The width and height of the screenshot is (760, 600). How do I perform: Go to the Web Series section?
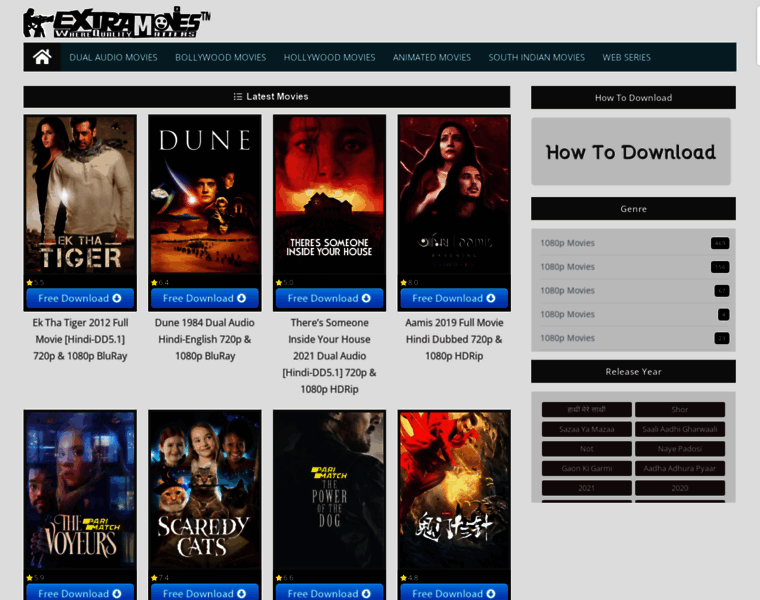[626, 57]
